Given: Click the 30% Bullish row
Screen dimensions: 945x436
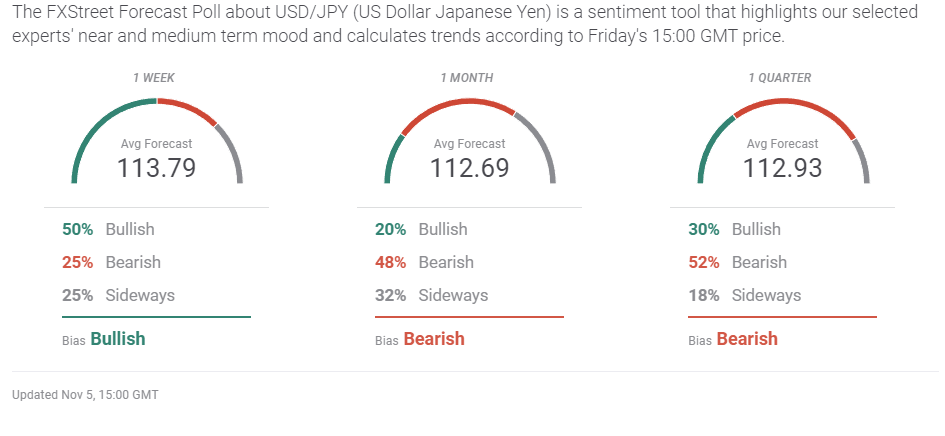Looking at the screenshot, I should 734,229.
